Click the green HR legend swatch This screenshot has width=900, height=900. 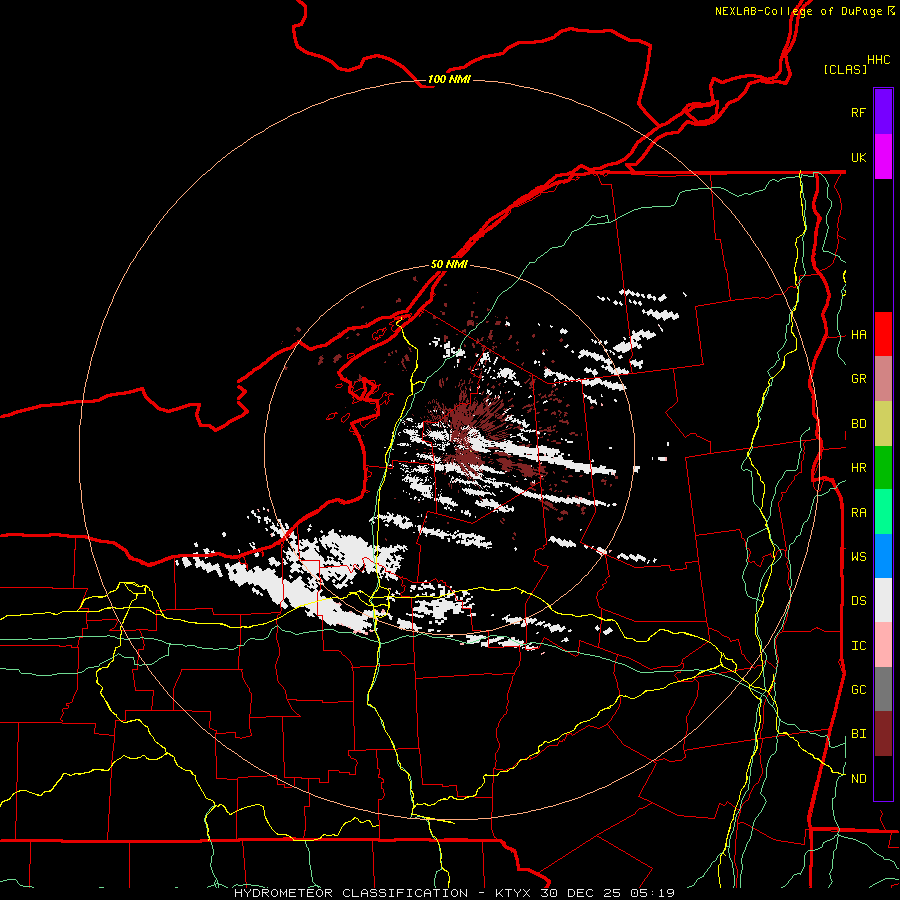pos(883,467)
